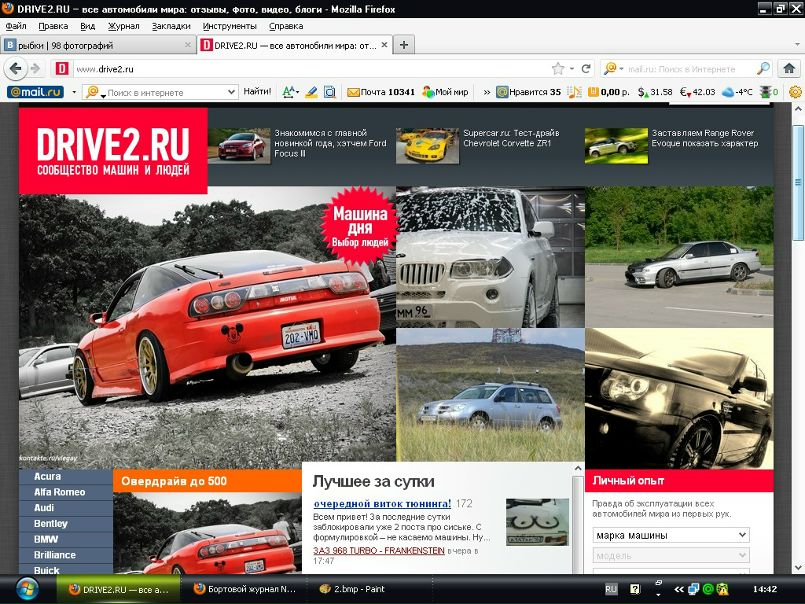The image size is (805, 604).
Task: Click the DRIVE2.RU red logo
Action: pyautogui.click(x=113, y=150)
